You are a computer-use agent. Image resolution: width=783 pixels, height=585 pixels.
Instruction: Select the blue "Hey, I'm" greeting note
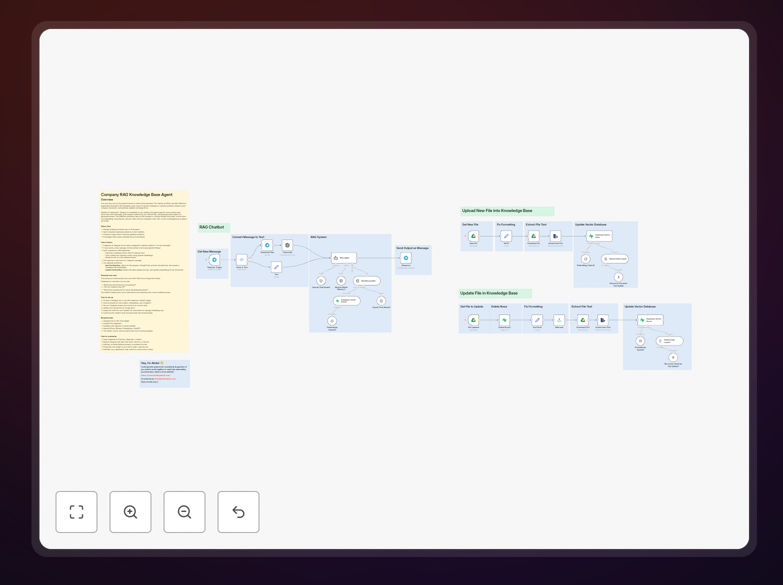click(165, 373)
